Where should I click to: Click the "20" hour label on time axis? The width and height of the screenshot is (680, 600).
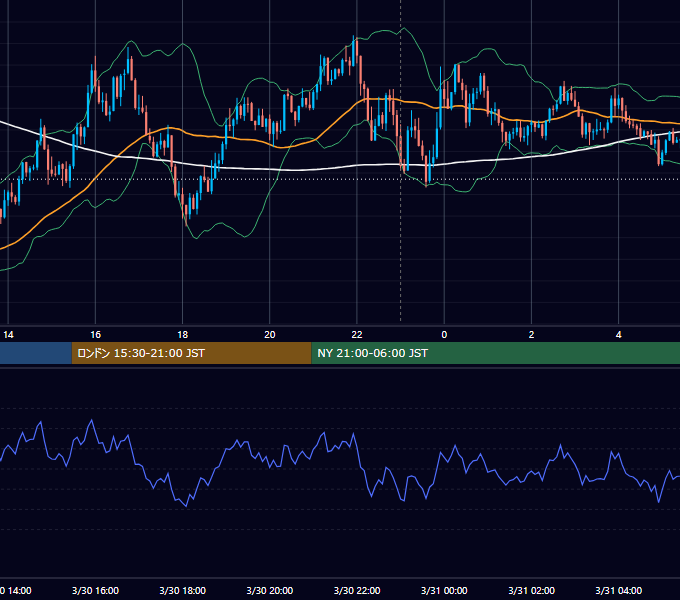[x=270, y=335]
